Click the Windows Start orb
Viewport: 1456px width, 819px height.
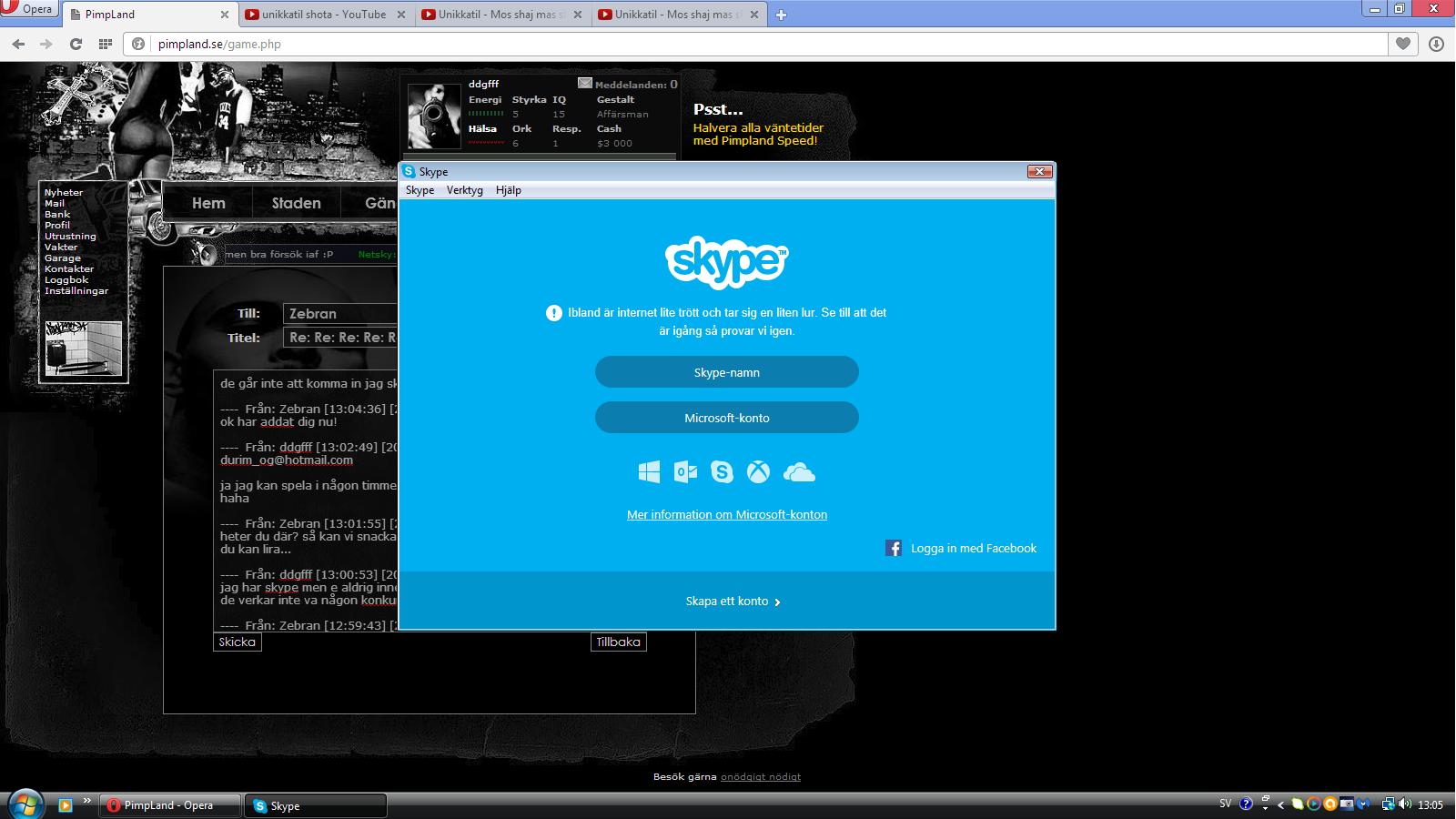24,804
